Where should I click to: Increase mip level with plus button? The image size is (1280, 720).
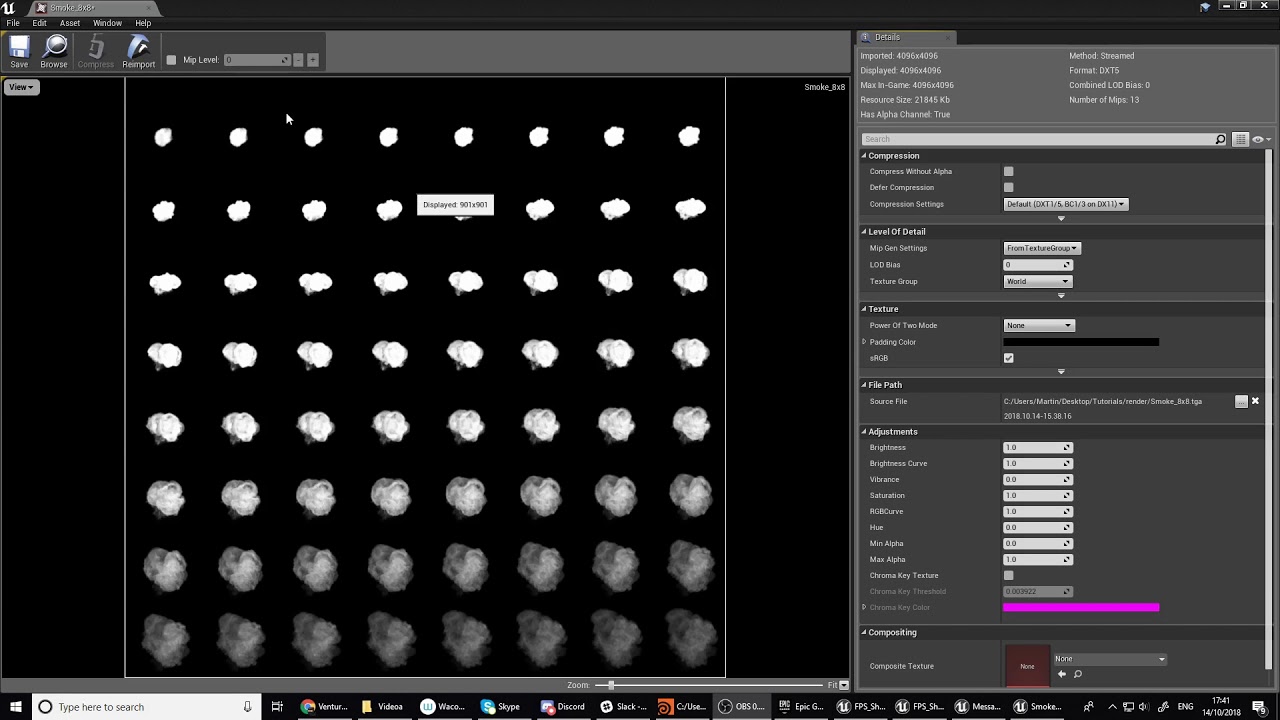point(312,60)
